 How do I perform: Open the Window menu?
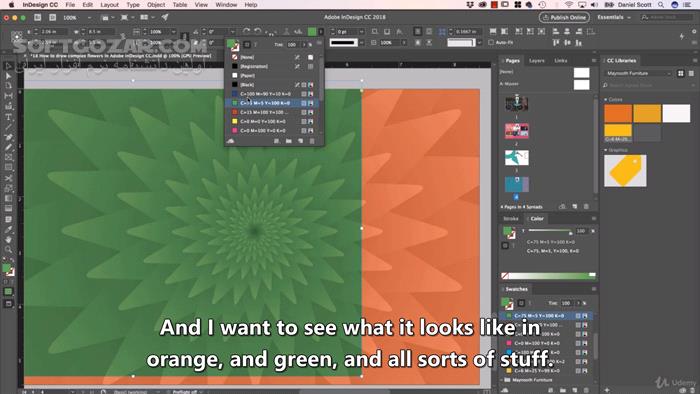[x=226, y=5]
